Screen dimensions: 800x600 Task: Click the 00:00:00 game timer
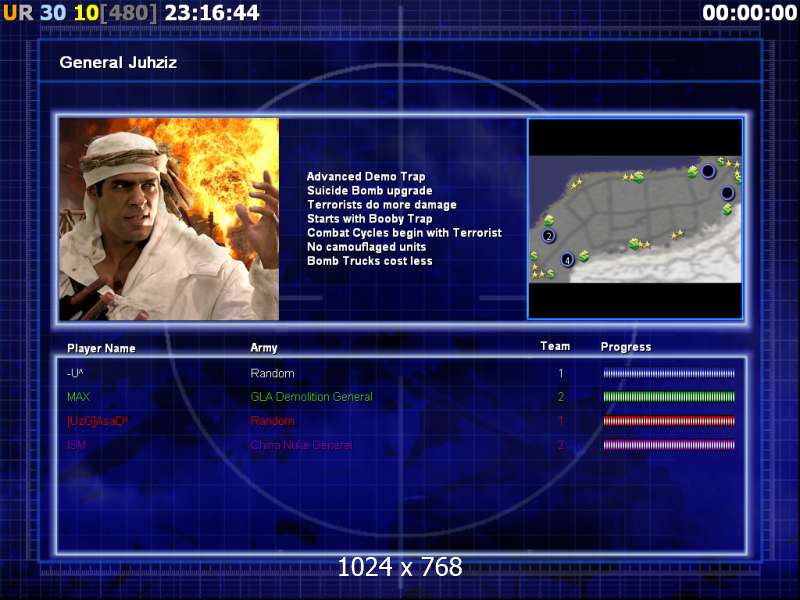pos(749,13)
